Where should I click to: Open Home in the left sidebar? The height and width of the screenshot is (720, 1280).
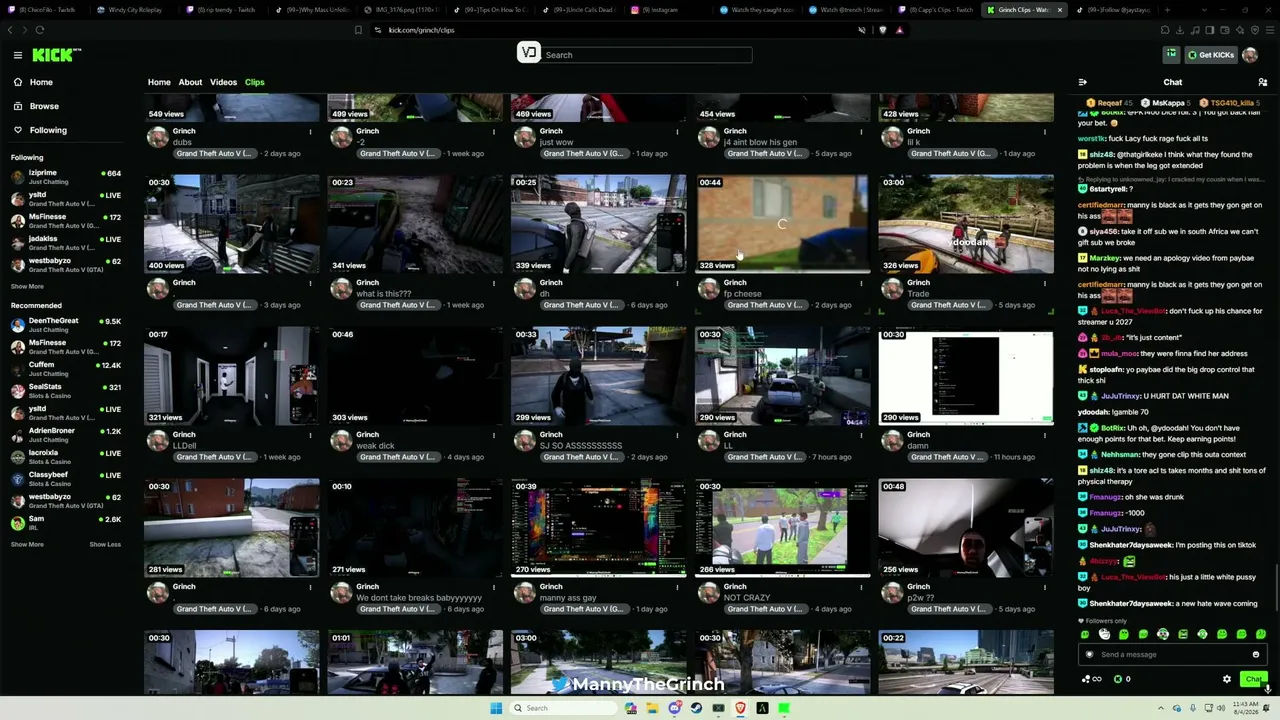tap(41, 82)
